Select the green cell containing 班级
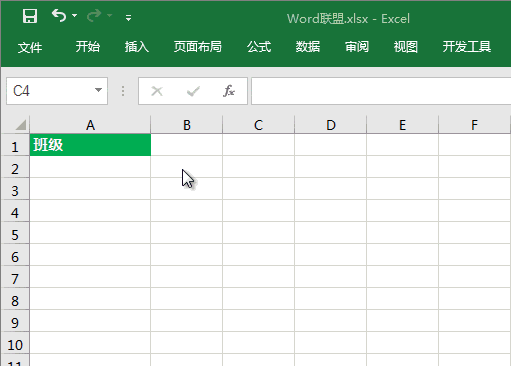This screenshot has width=511, height=366. 90,145
